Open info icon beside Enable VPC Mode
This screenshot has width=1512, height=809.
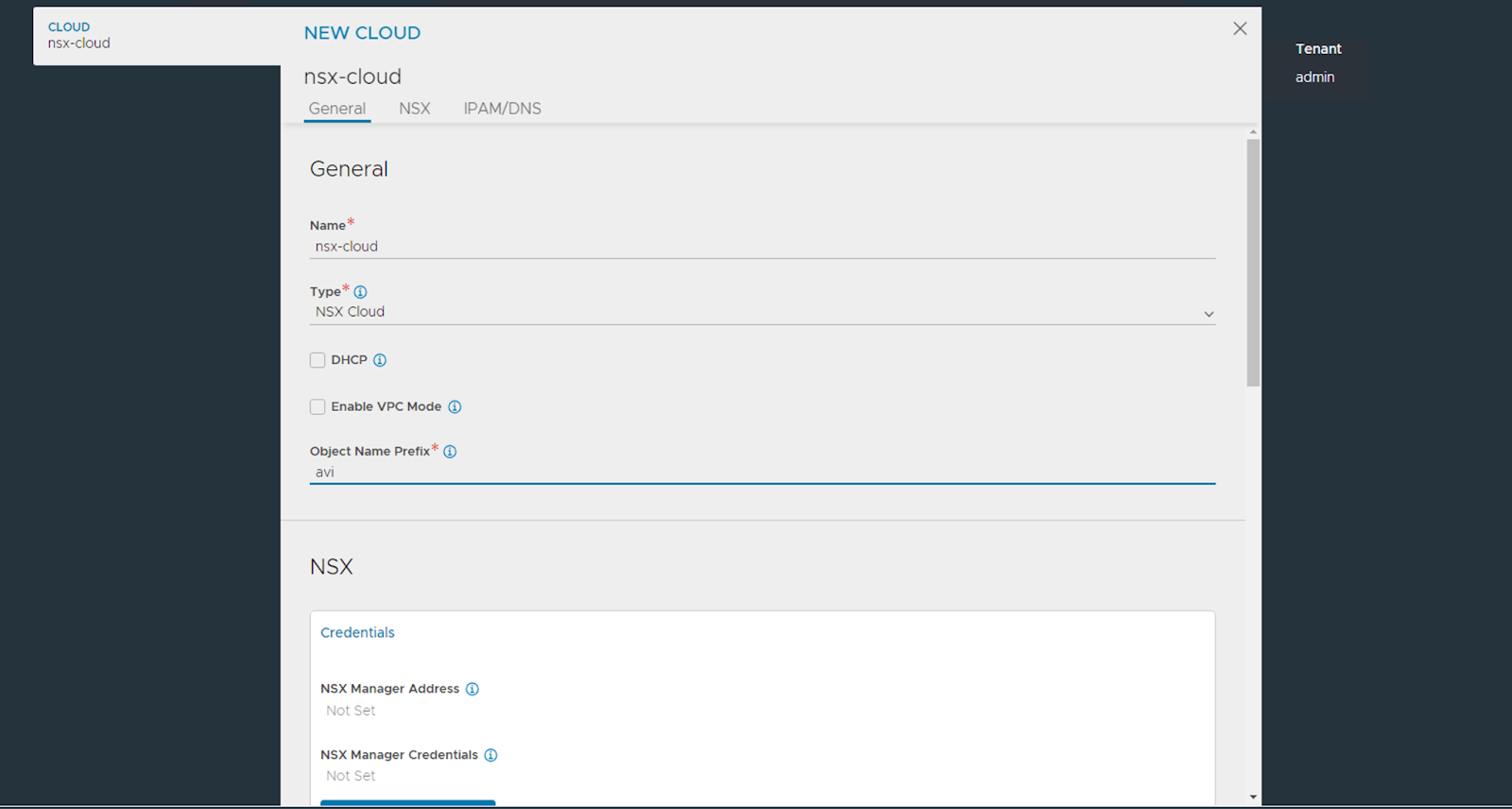click(x=455, y=406)
